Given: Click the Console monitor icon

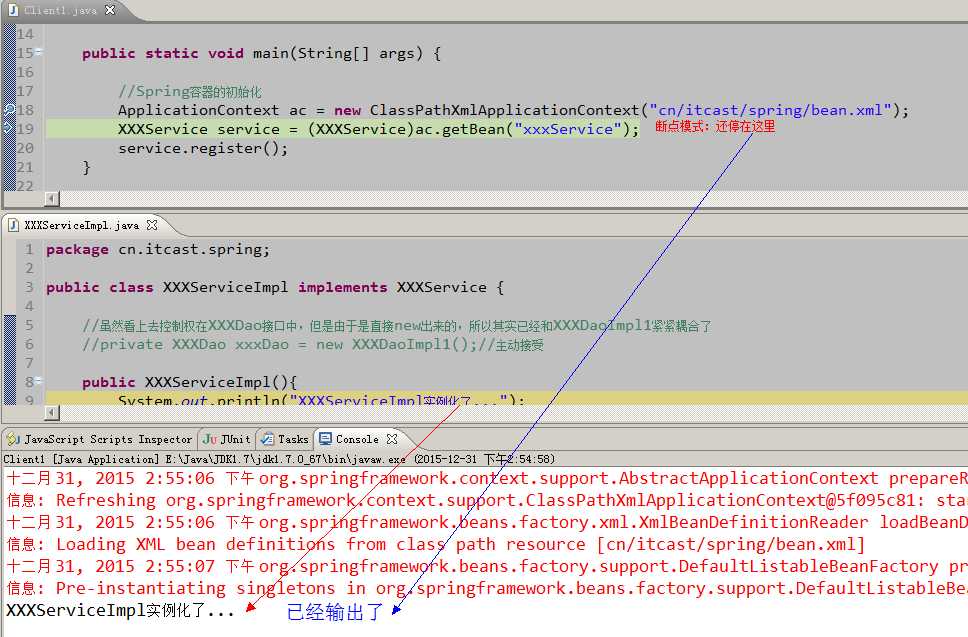Looking at the screenshot, I should (325, 439).
